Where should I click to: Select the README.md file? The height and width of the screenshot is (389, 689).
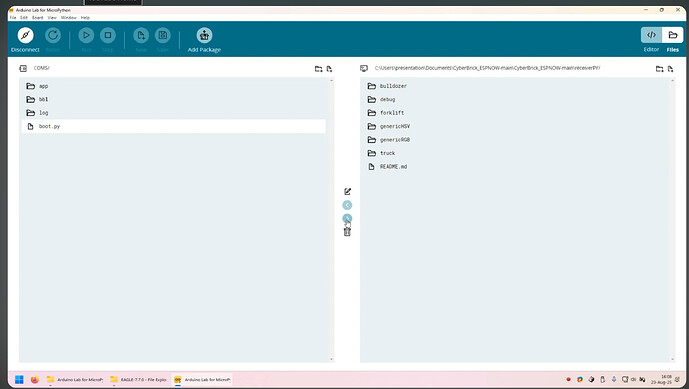click(515, 167)
